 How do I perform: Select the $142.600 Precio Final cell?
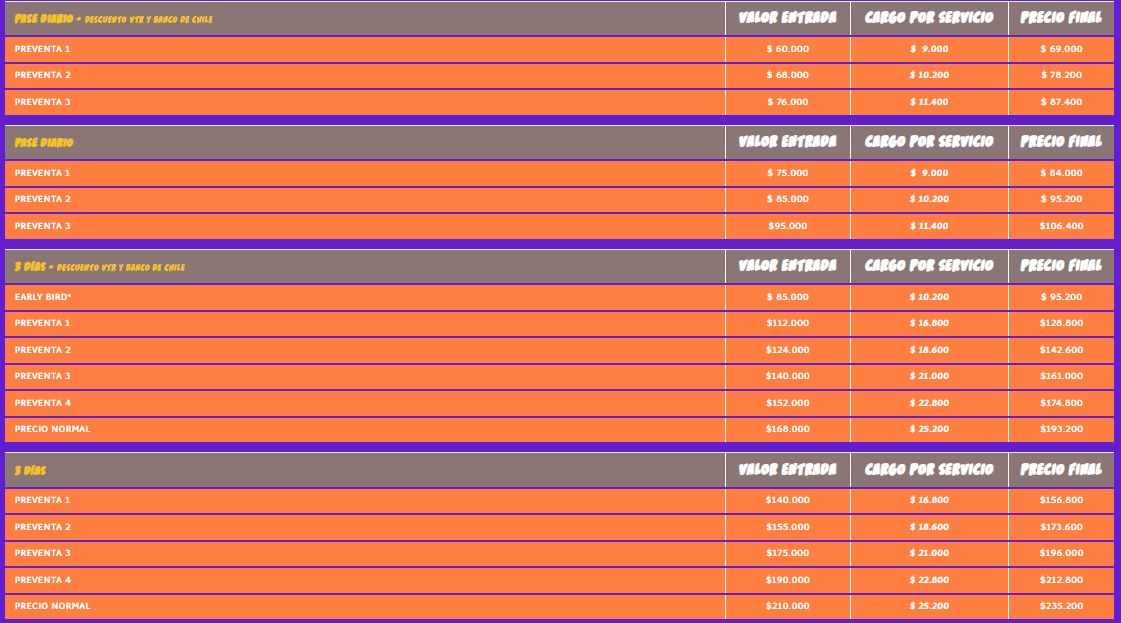pyautogui.click(x=1061, y=350)
